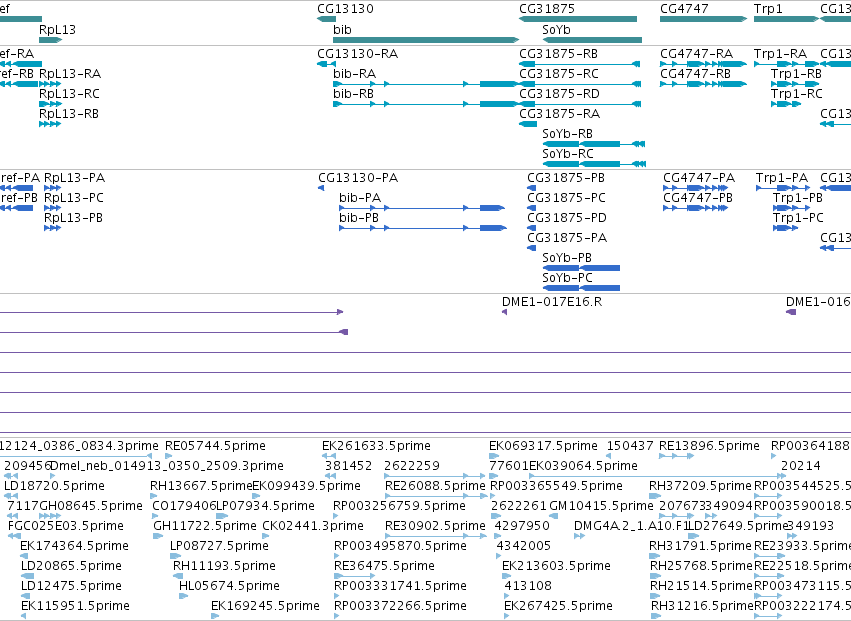Open the bib-RB transcript label

coord(353,94)
